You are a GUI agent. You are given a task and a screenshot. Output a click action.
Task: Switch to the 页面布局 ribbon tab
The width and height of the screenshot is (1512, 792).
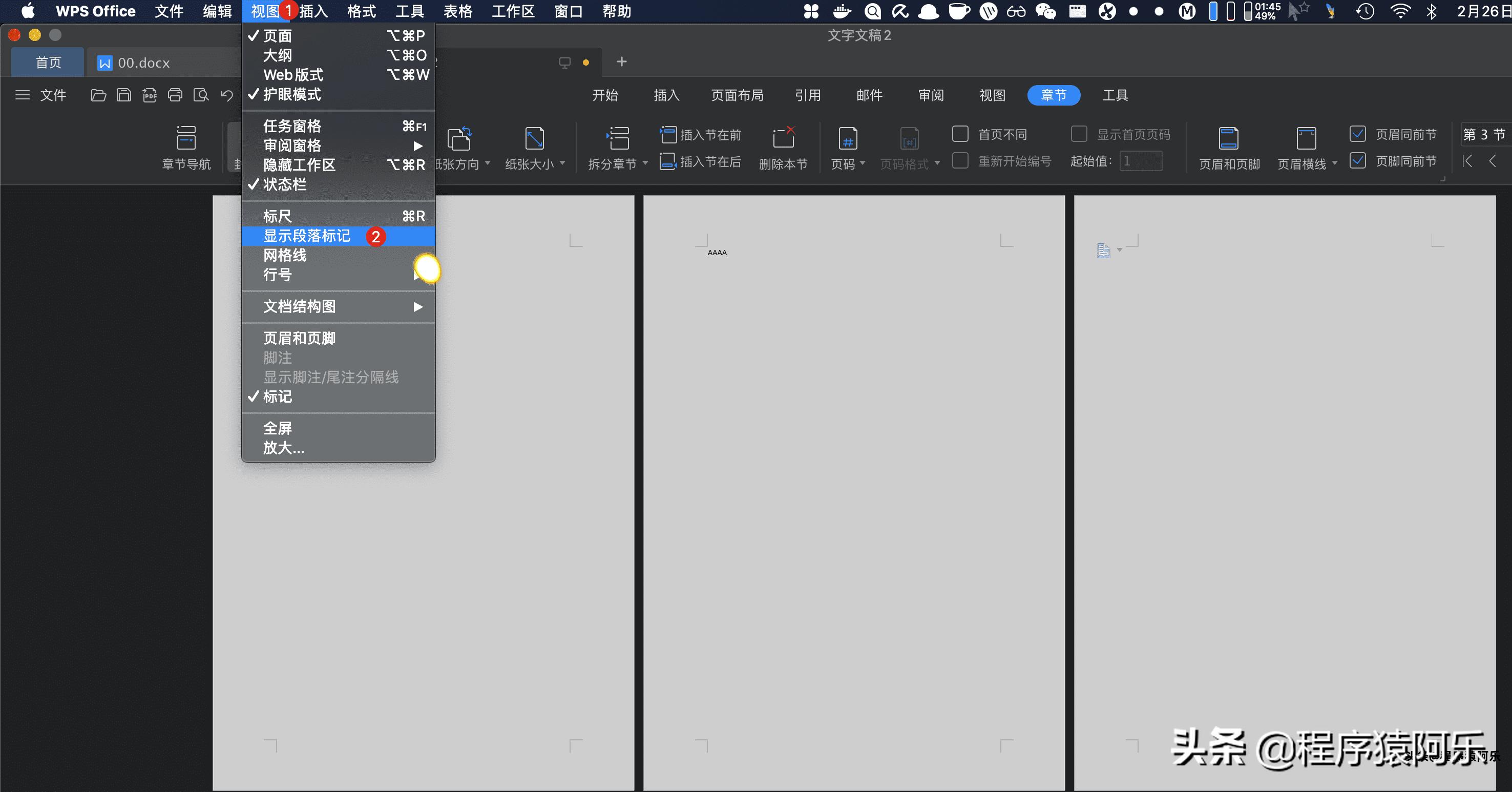(737, 95)
